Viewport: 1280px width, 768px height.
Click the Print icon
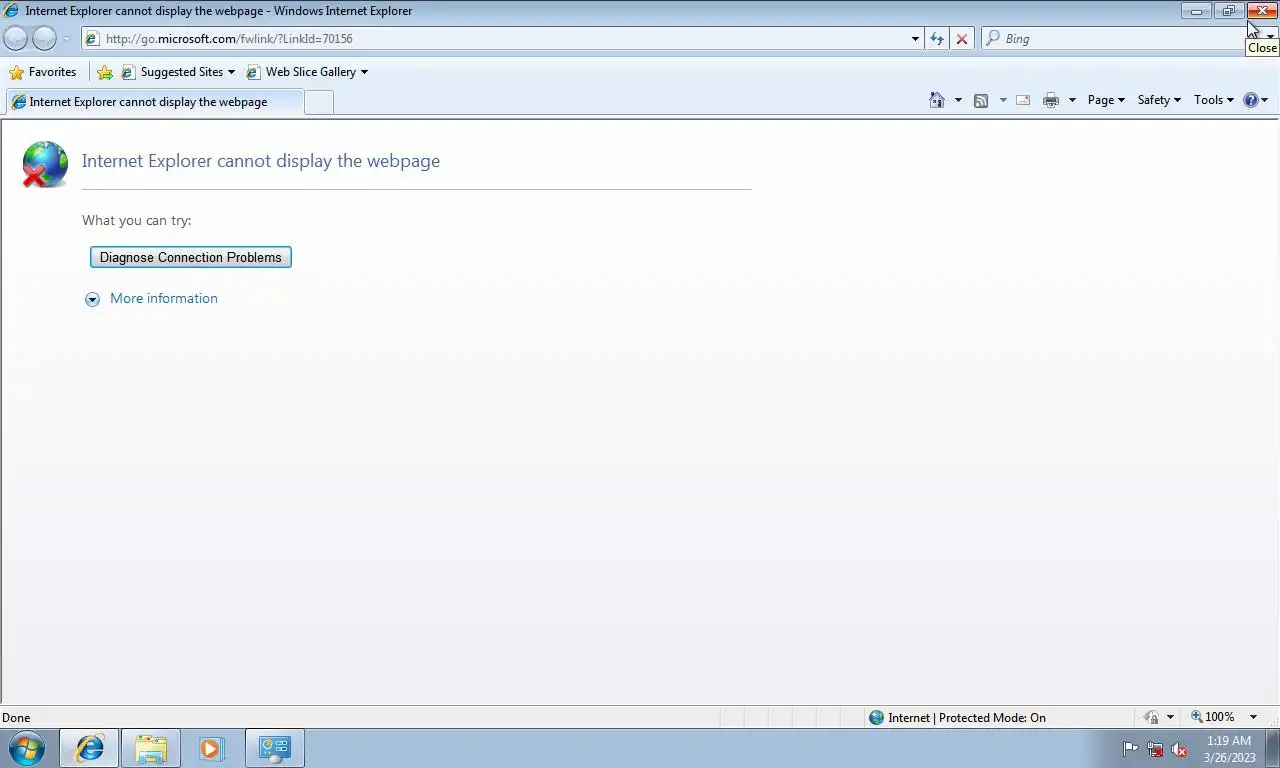[x=1050, y=100]
